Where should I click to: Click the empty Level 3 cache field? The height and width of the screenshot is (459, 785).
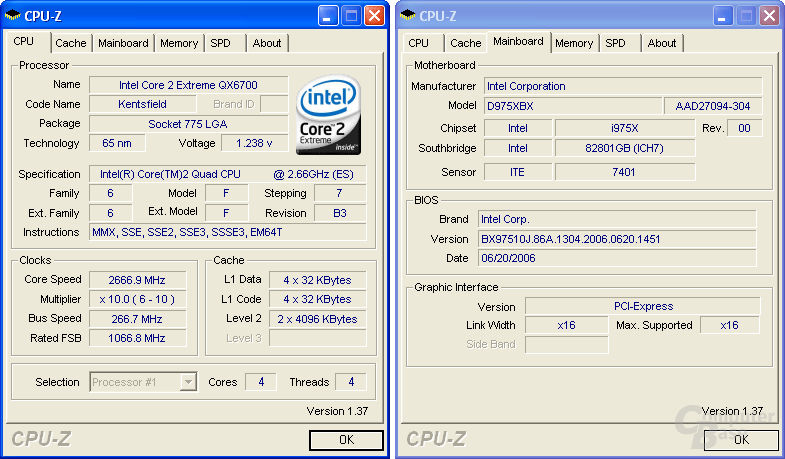pos(317,338)
